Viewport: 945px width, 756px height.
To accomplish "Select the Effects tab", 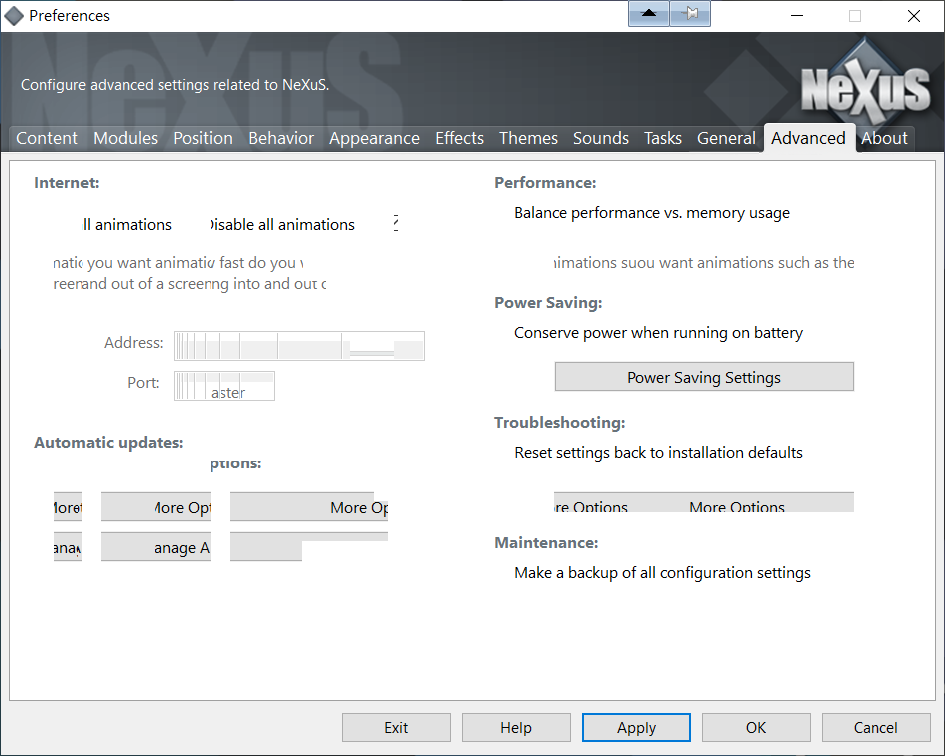I will point(459,138).
